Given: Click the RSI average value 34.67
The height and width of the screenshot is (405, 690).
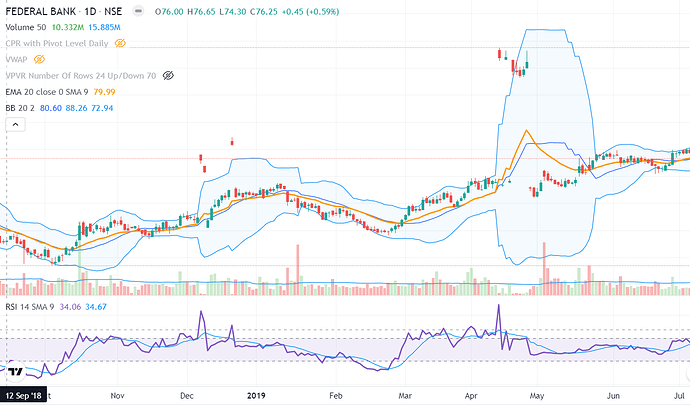Looking at the screenshot, I should click(x=96, y=307).
